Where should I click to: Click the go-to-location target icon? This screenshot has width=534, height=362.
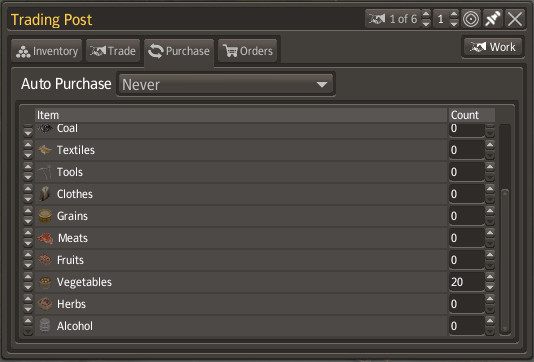(471, 19)
